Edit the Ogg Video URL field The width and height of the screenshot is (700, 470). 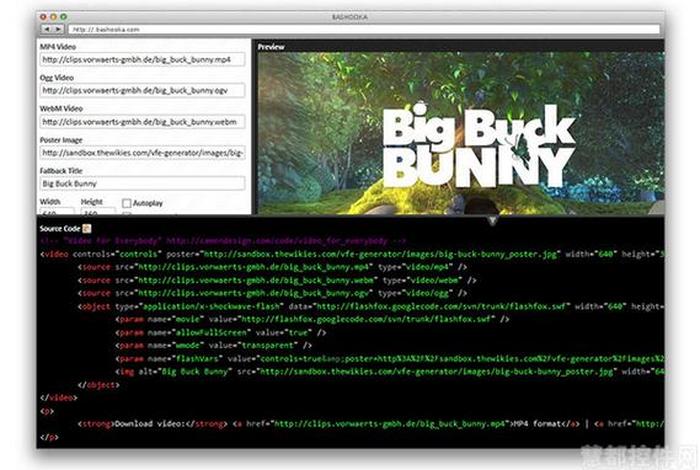point(142,91)
